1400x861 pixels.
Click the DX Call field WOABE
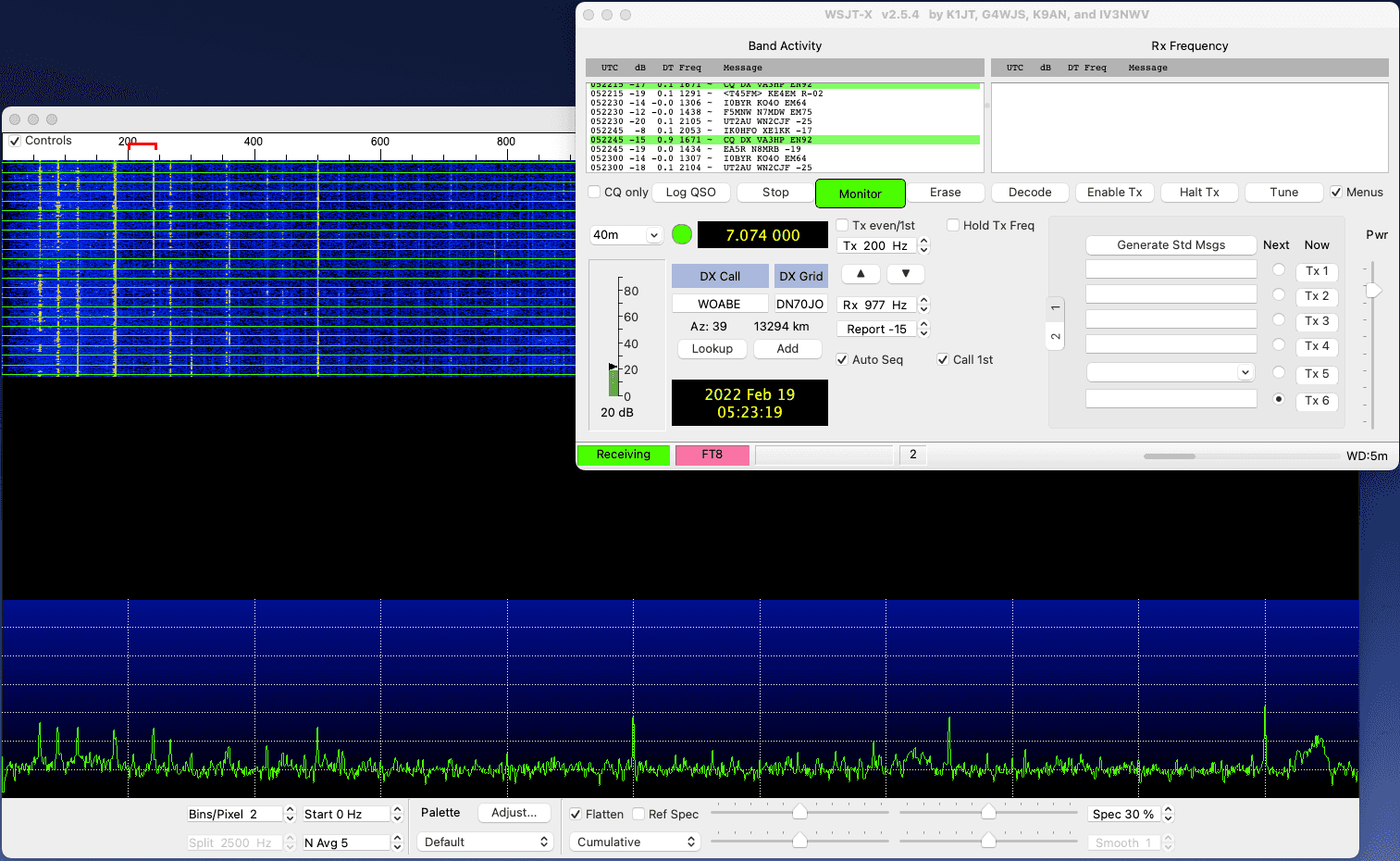pos(720,304)
